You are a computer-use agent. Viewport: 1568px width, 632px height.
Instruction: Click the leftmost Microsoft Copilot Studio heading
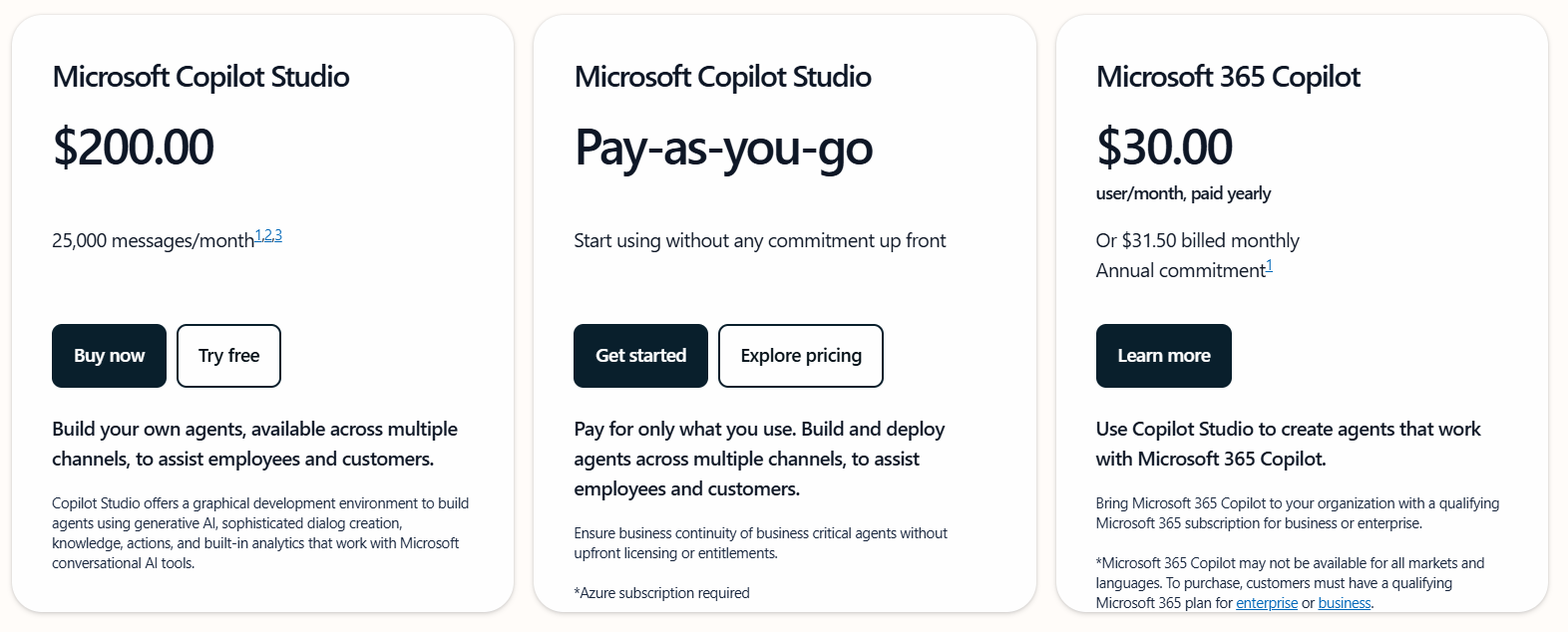(x=200, y=77)
